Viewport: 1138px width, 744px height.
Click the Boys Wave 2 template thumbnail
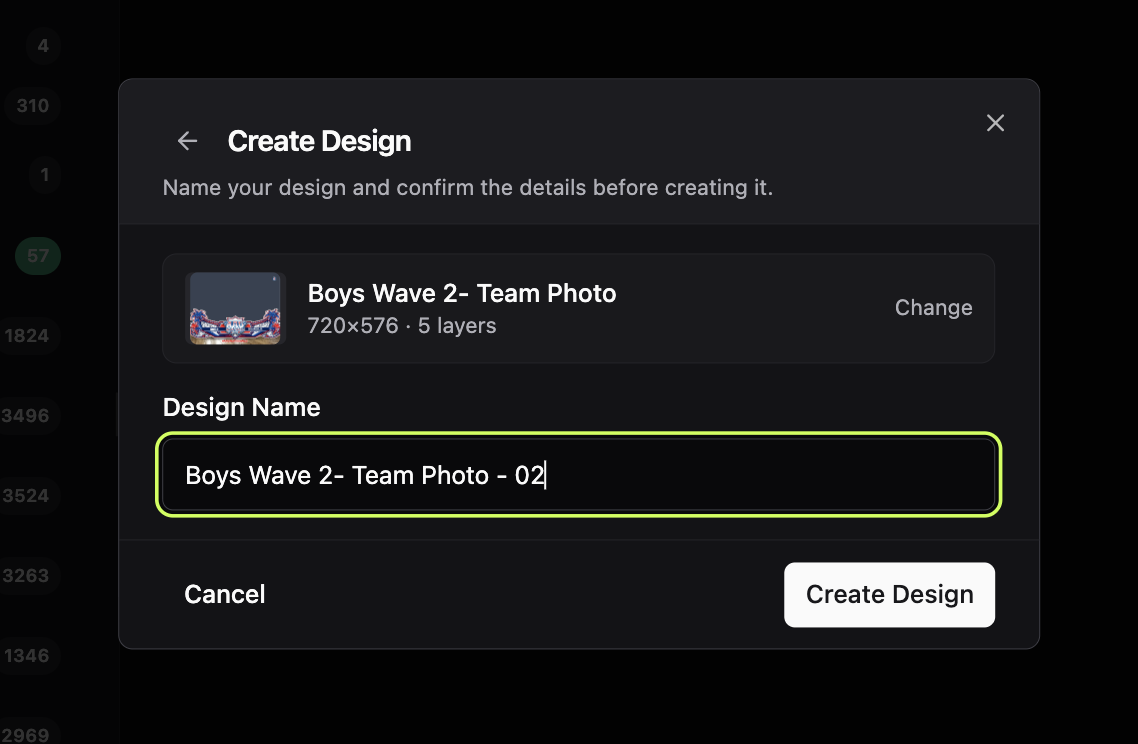(x=235, y=308)
